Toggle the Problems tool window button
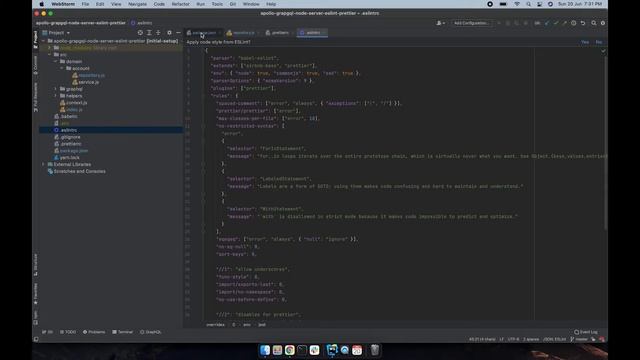Viewport: 640px width, 360px height. tap(94, 332)
